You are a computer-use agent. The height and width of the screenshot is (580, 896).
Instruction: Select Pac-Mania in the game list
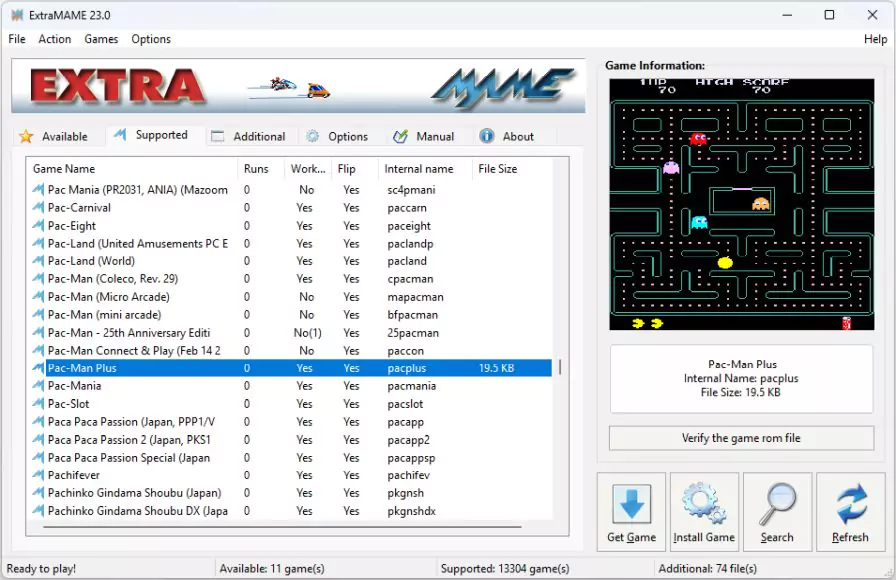pyautogui.click(x=74, y=386)
